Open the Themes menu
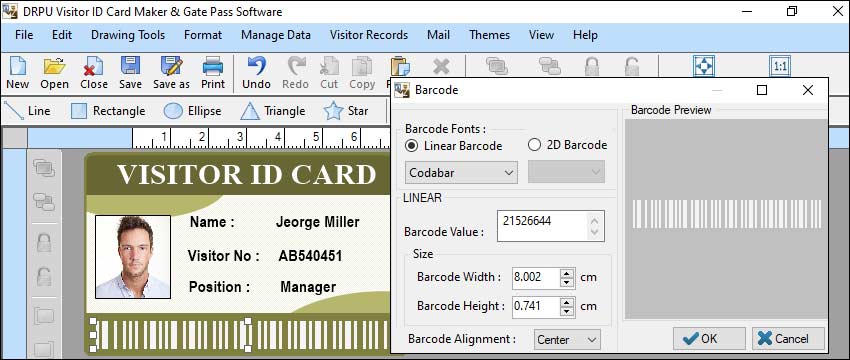The height and width of the screenshot is (360, 850). pyautogui.click(x=490, y=35)
